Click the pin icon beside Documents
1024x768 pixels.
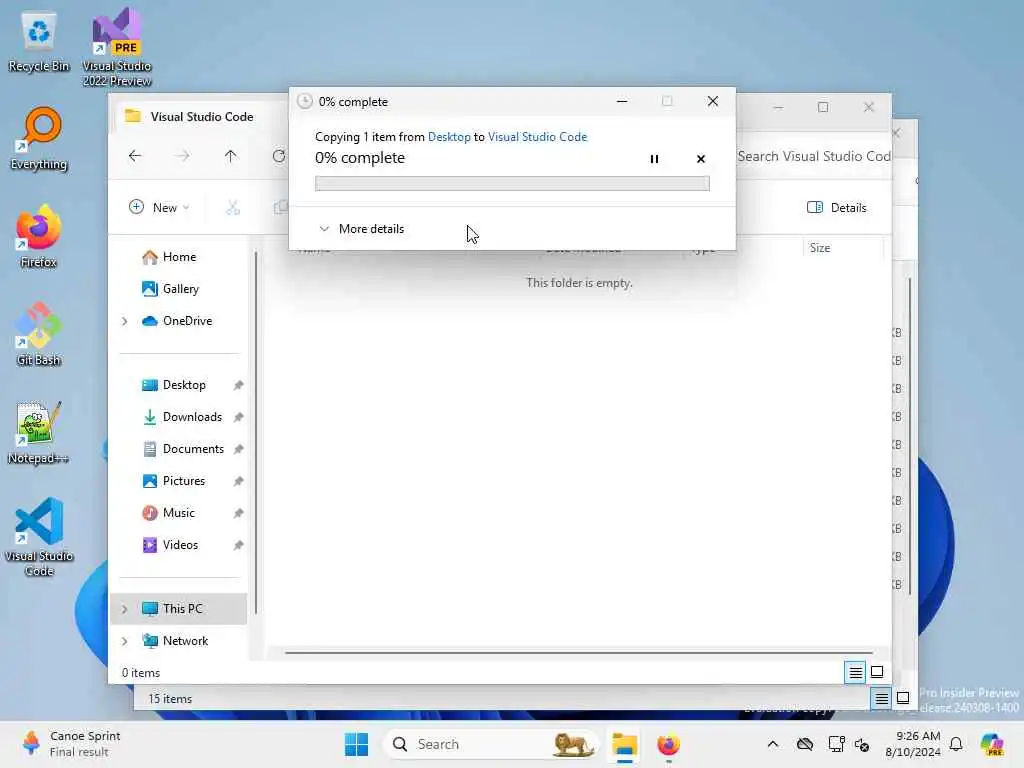pos(238,449)
